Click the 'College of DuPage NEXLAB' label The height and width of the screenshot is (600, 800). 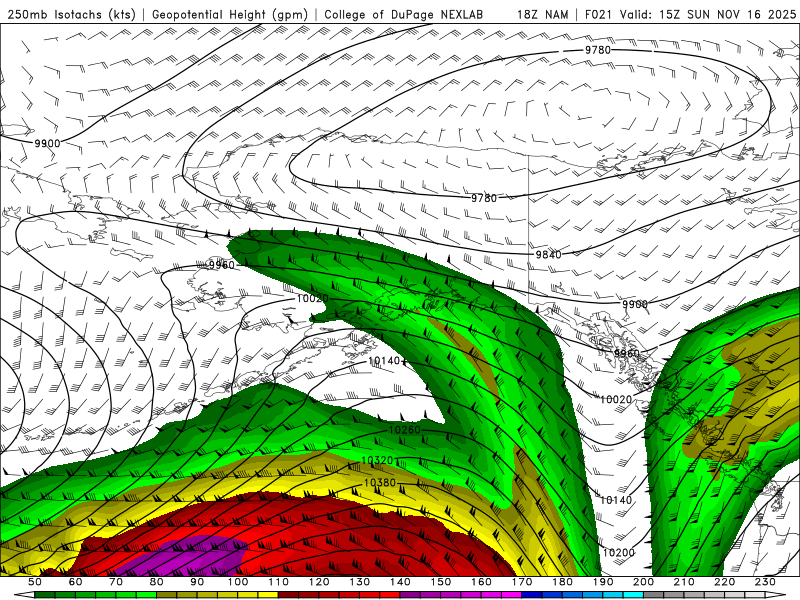click(x=403, y=14)
